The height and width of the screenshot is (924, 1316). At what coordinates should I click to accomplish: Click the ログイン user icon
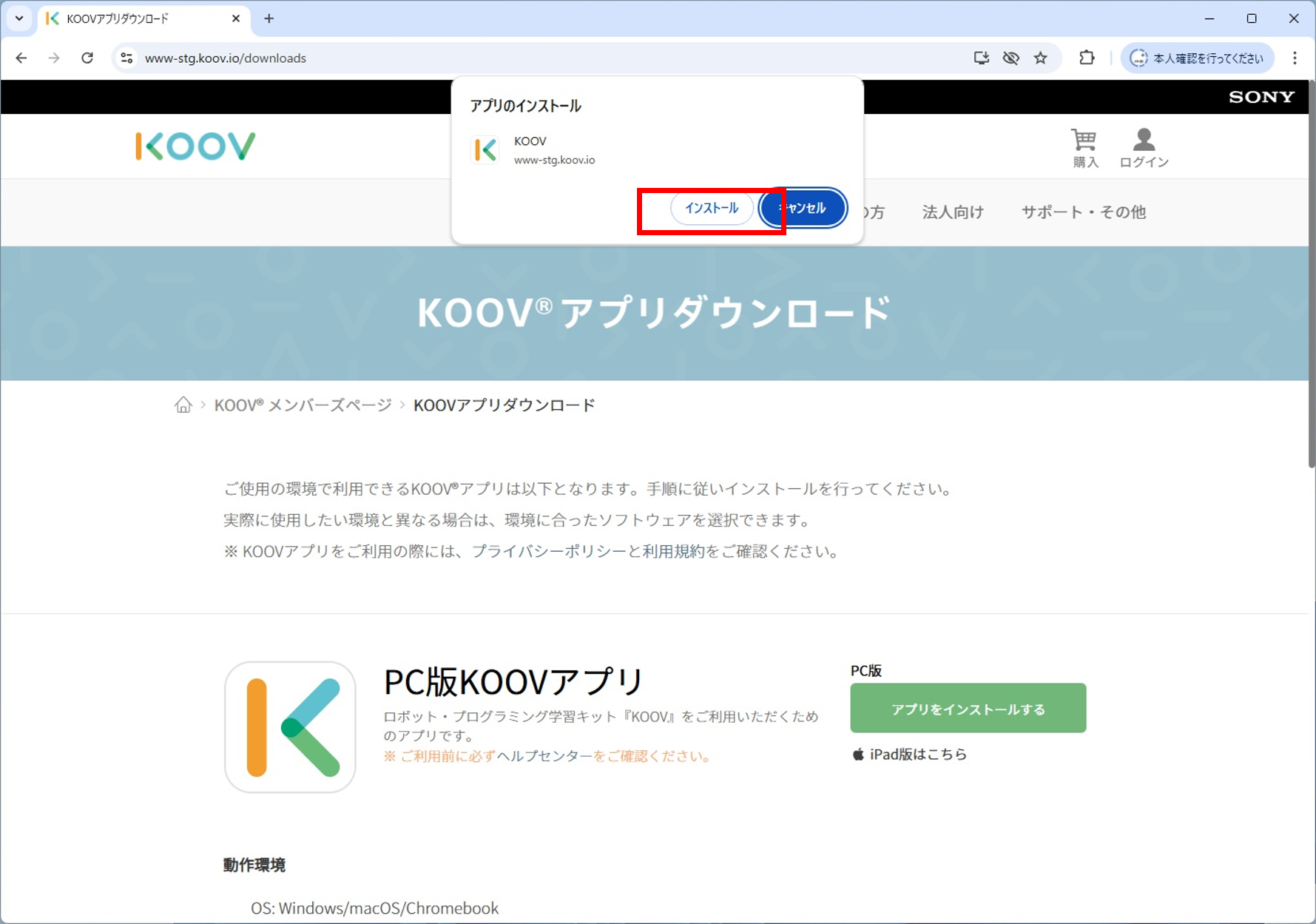tap(1144, 147)
